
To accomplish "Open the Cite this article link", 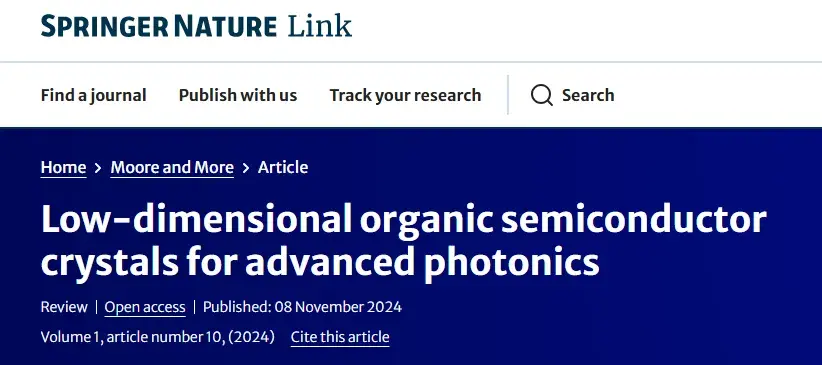I will coord(340,337).
